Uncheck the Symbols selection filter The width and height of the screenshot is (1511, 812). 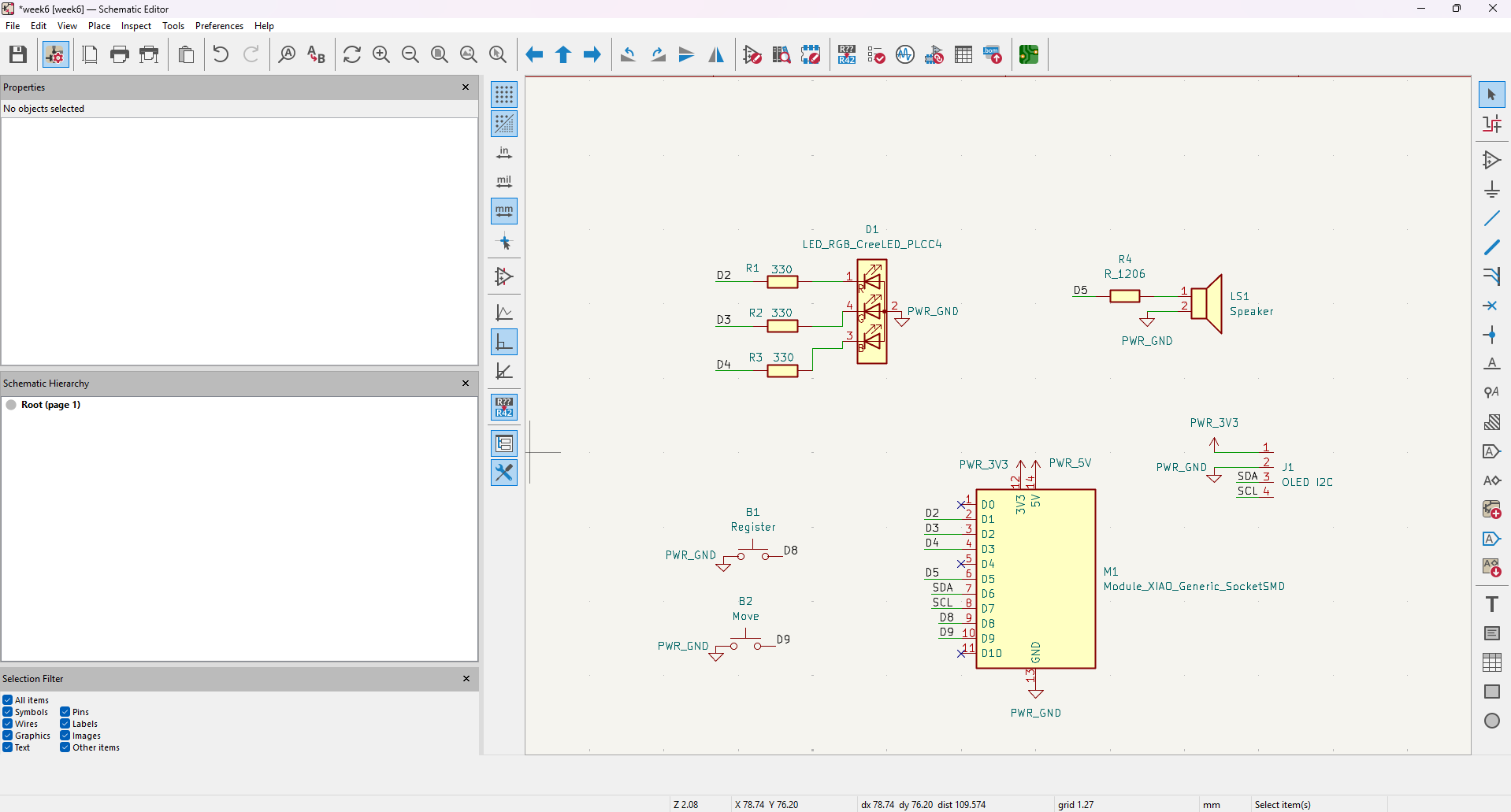coord(8,712)
